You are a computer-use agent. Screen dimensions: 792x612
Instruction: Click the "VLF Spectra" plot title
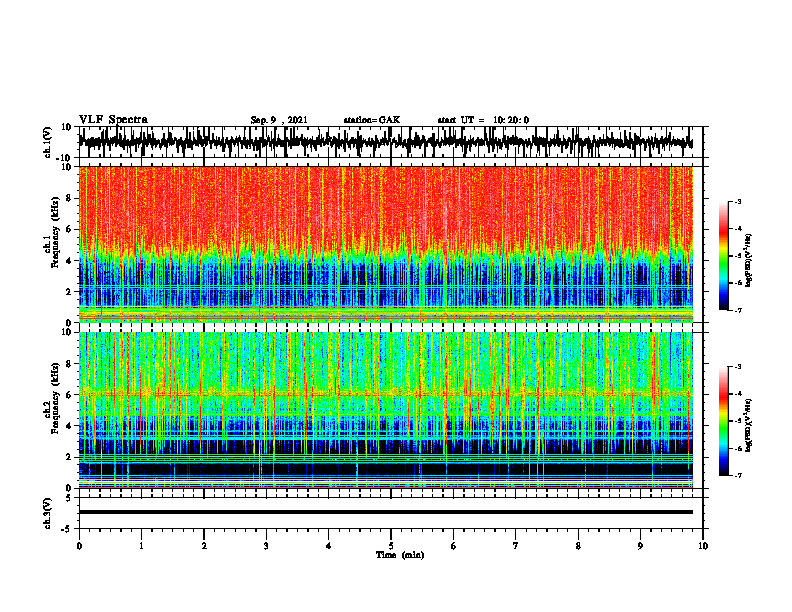pos(113,120)
